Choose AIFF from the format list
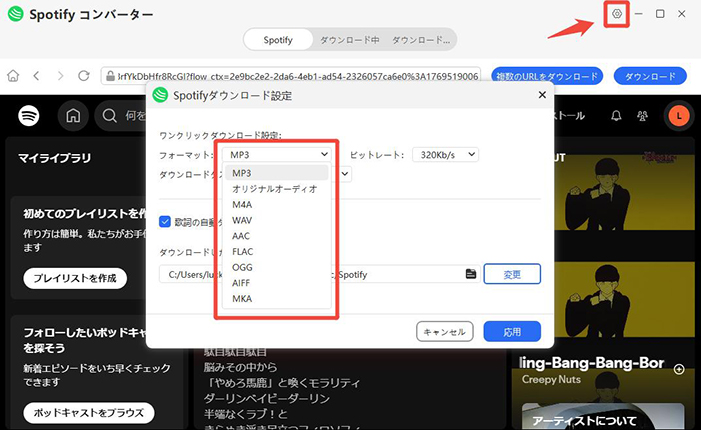The image size is (701, 430). coord(277,282)
